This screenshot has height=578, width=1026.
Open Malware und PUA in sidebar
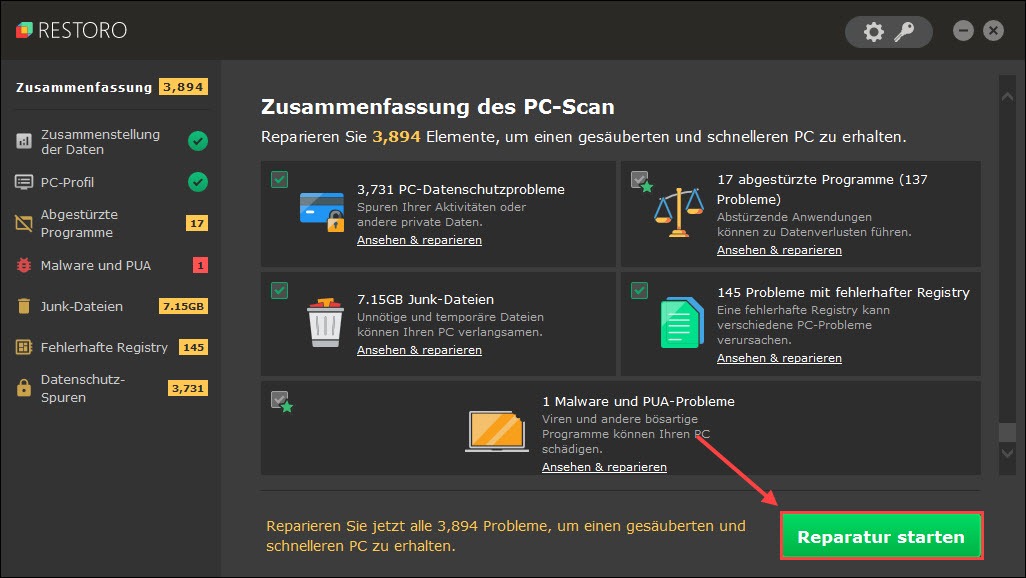(95, 265)
